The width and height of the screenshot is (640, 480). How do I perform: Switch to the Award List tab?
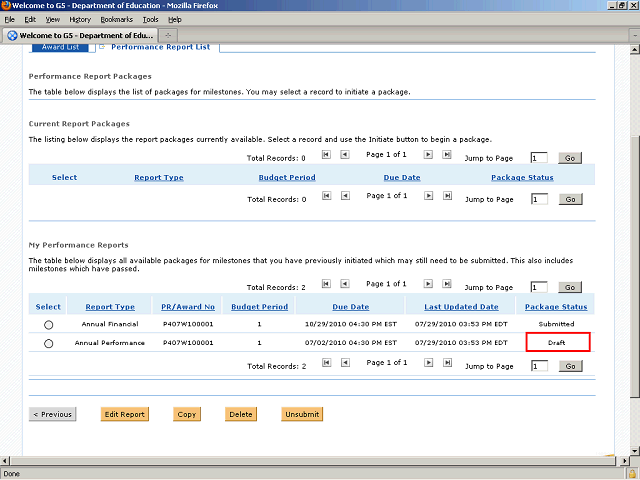click(63, 46)
